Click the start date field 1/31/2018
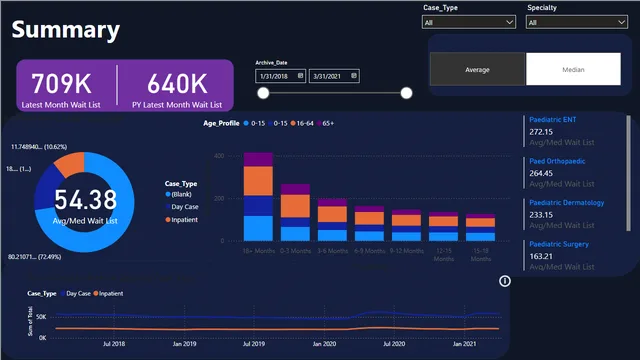 [280, 76]
